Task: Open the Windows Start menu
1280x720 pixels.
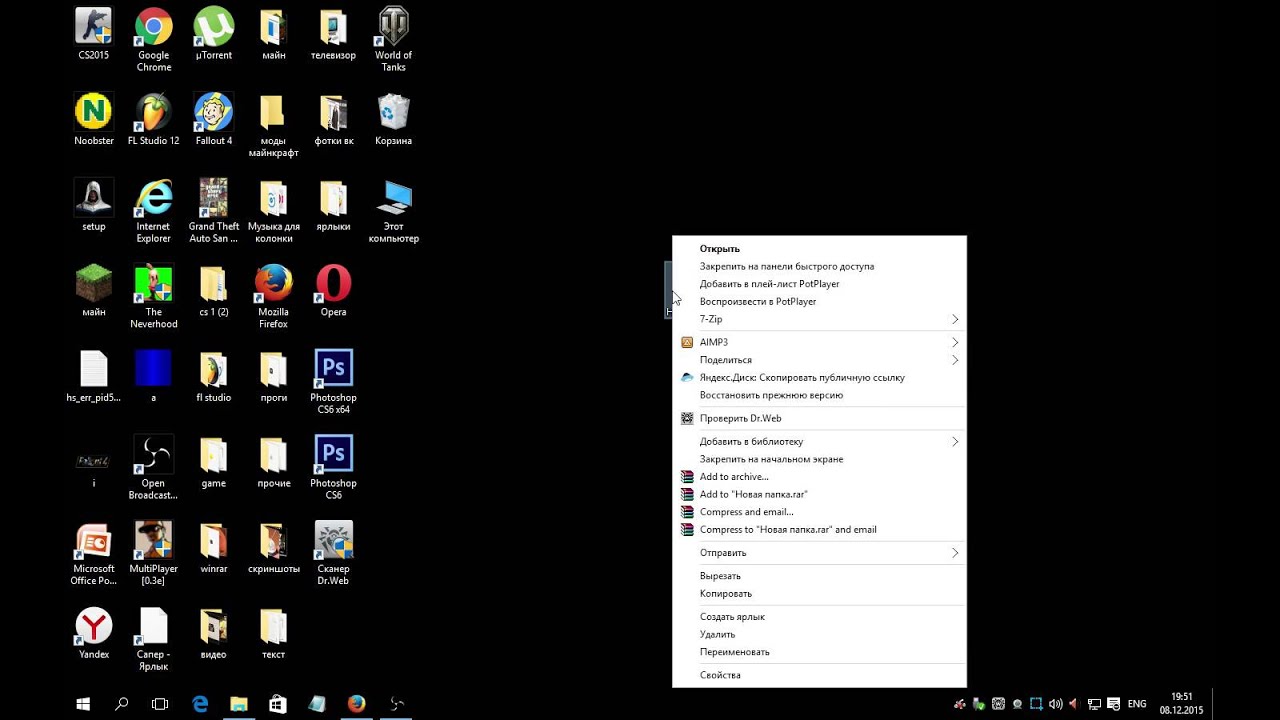Action: coord(83,704)
